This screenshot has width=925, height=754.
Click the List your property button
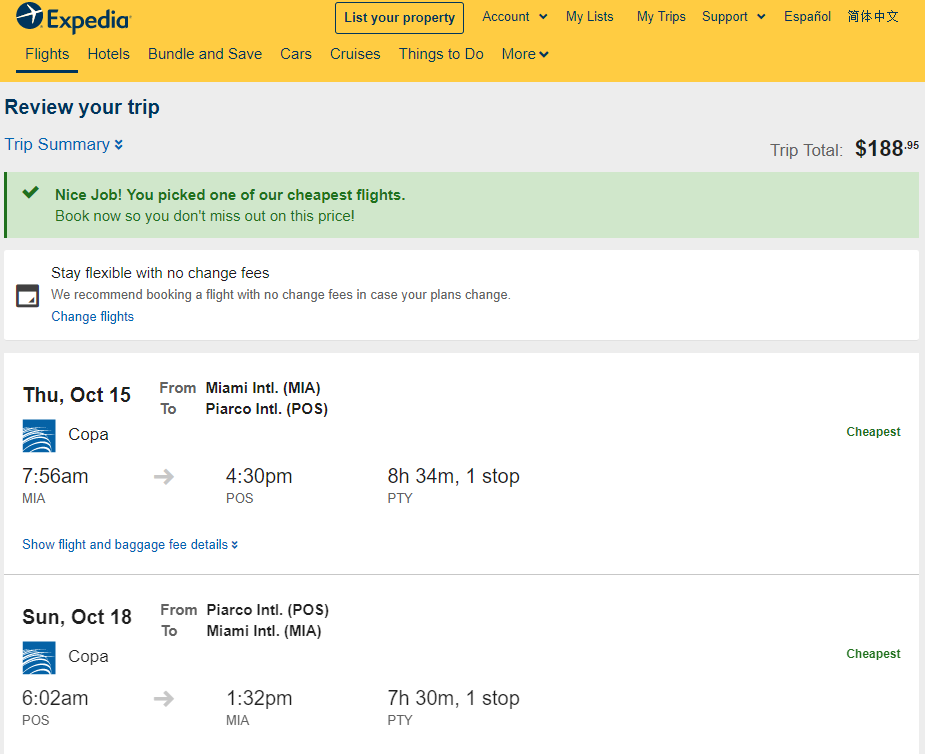click(399, 18)
